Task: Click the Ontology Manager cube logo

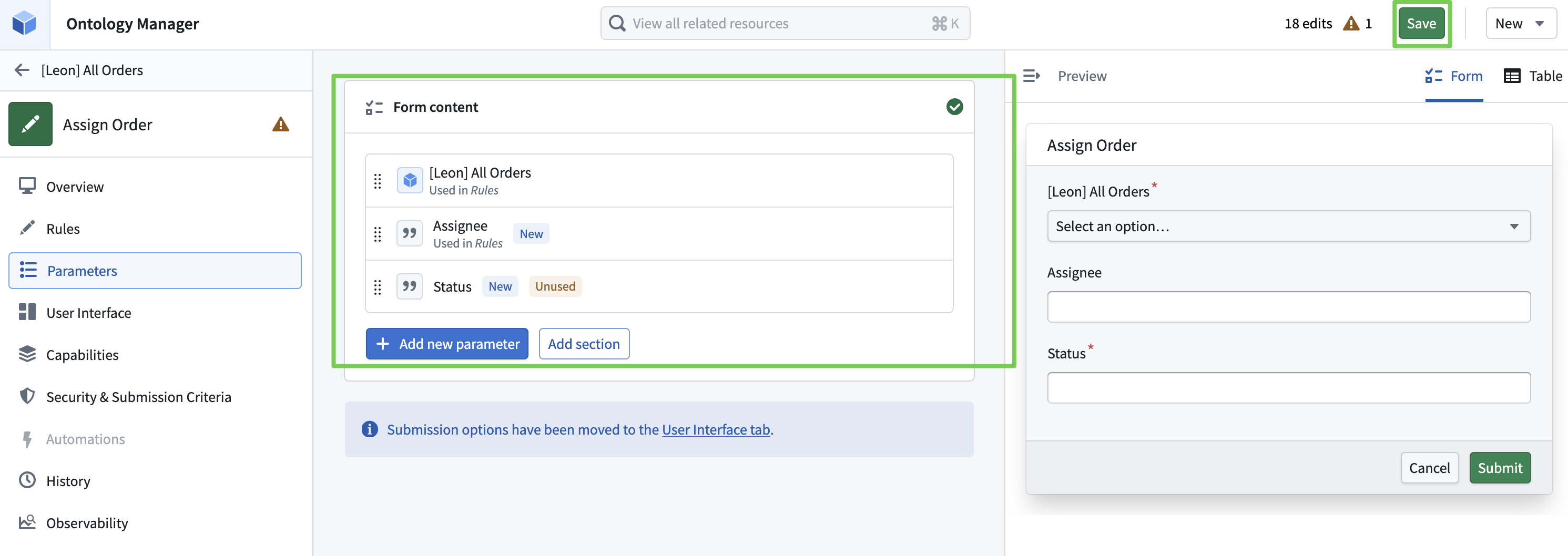Action: point(24,24)
